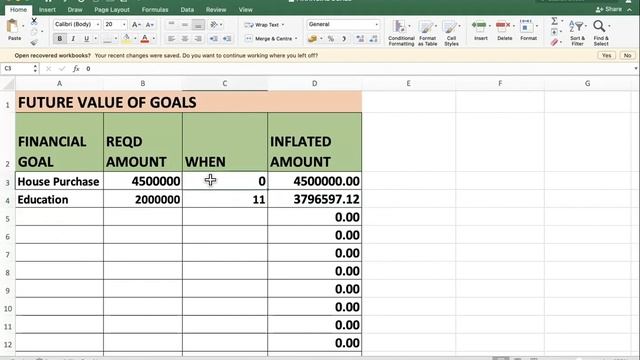Image resolution: width=640 pixels, height=360 pixels.
Task: Switch to the Formulas ribbon tab
Action: point(155,9)
